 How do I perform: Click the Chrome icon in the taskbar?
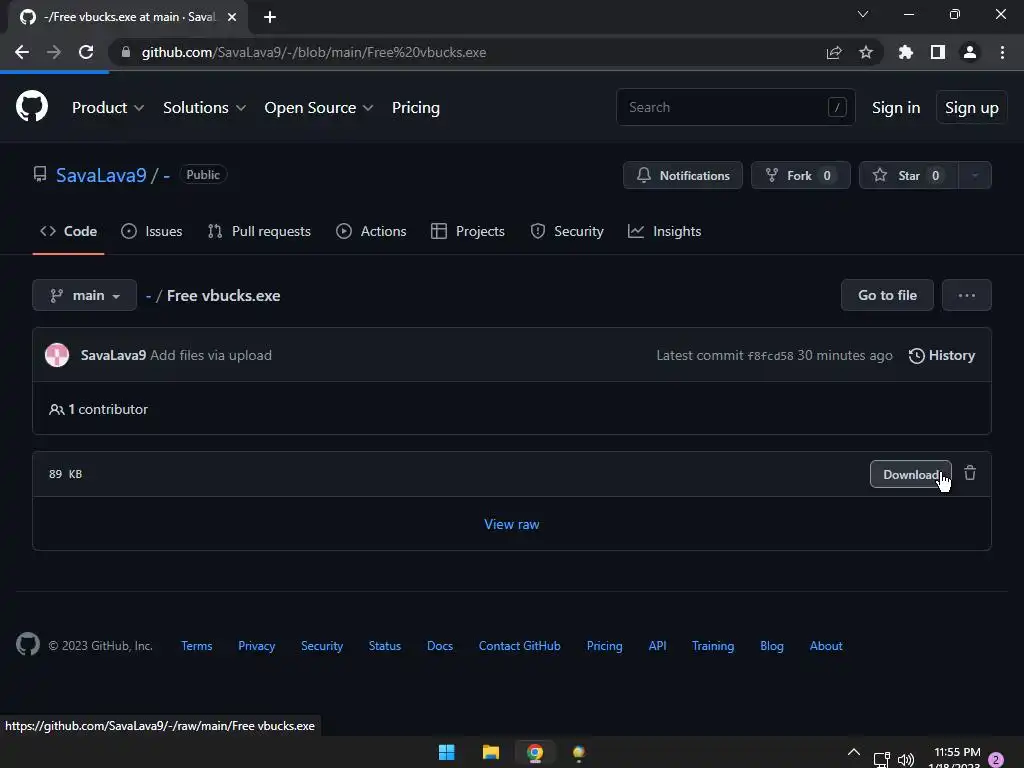(535, 752)
